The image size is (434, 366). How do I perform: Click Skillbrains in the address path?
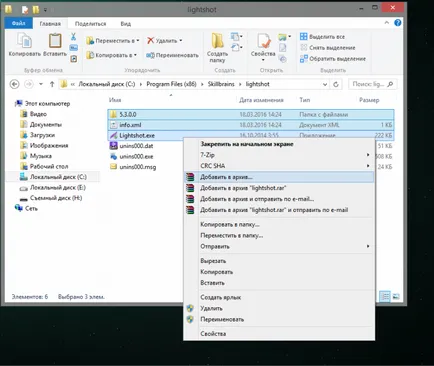coord(221,84)
